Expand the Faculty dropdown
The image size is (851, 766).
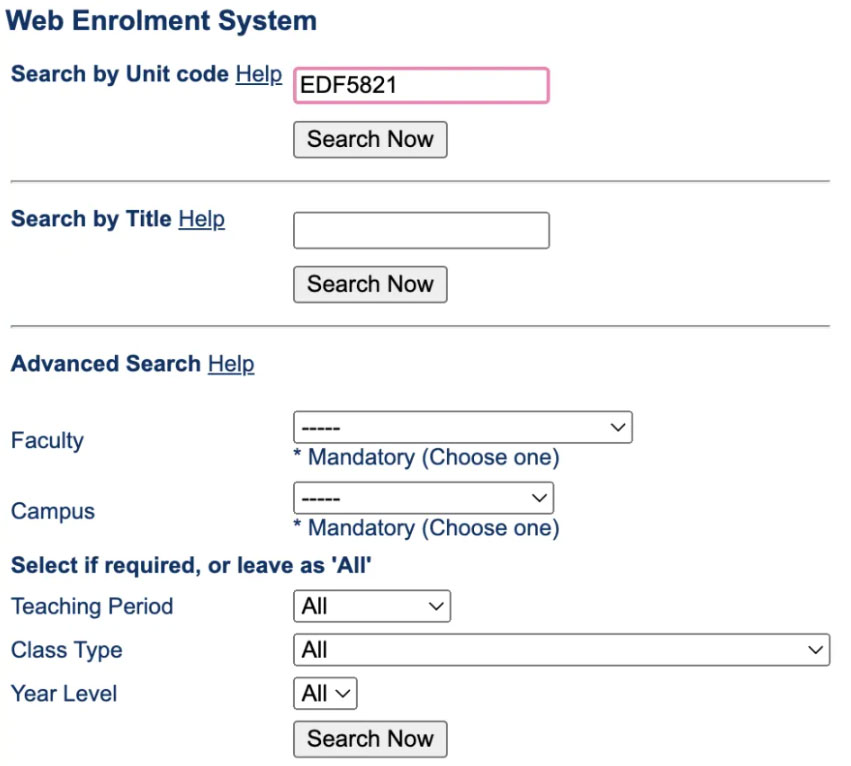click(x=462, y=428)
